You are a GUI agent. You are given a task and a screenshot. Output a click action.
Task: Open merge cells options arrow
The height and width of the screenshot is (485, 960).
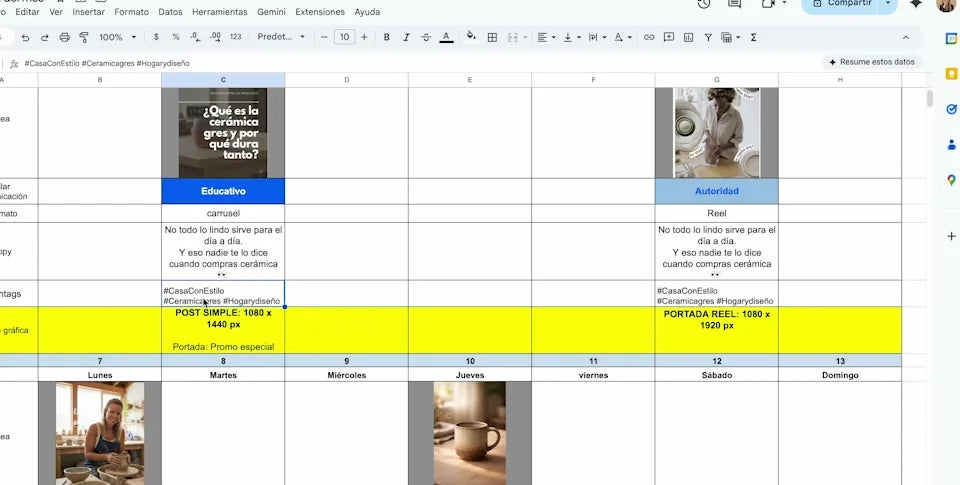pos(525,37)
